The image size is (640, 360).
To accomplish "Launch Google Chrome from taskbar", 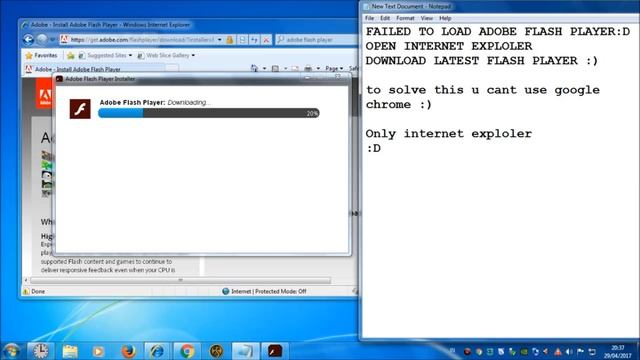I will coord(187,351).
